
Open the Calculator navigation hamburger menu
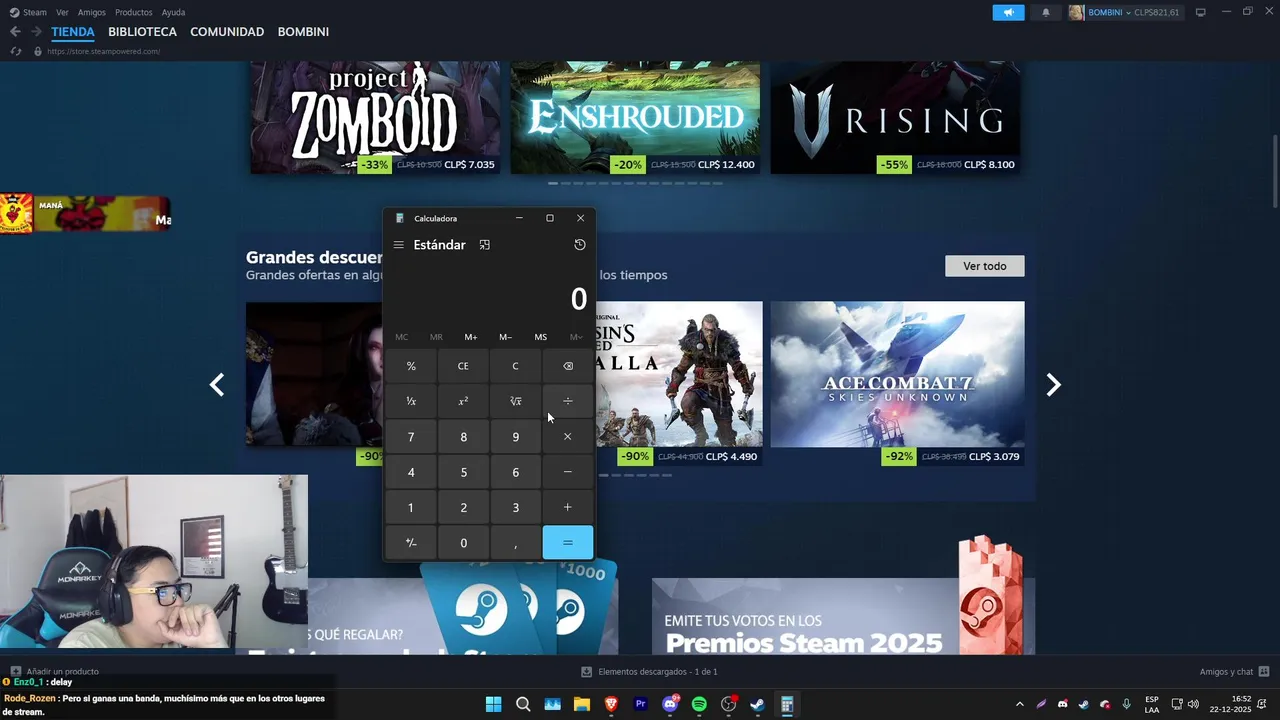[398, 245]
